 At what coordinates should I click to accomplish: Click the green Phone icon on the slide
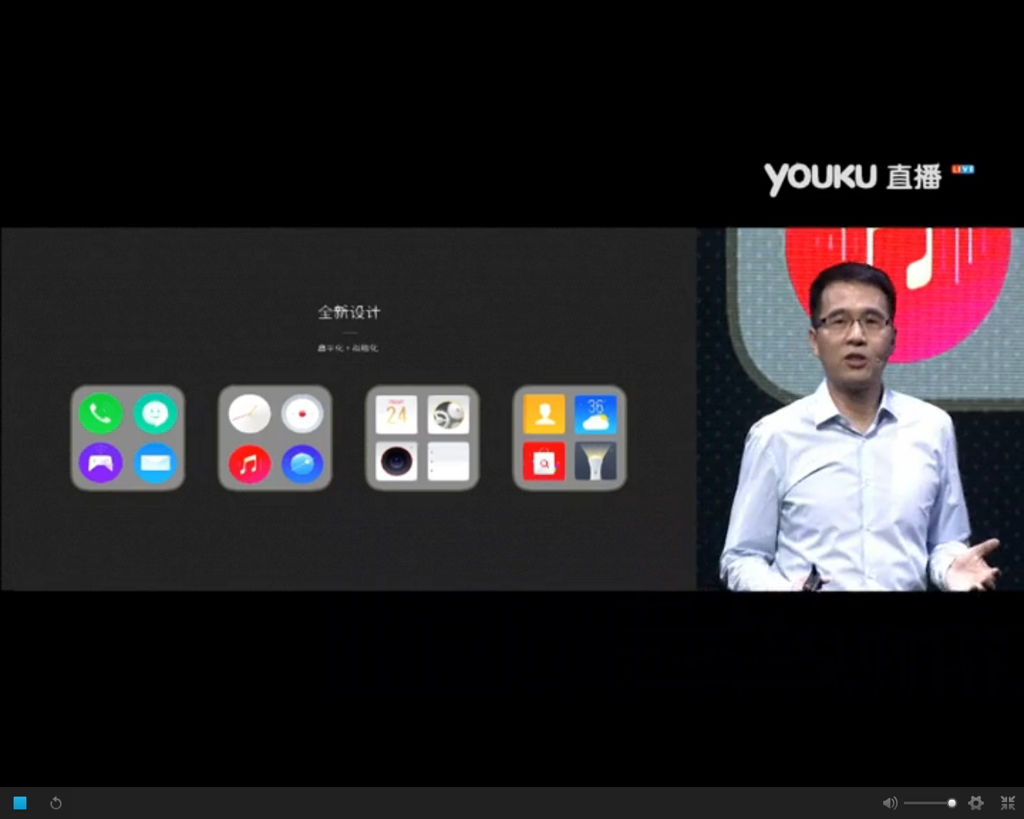[x=101, y=413]
